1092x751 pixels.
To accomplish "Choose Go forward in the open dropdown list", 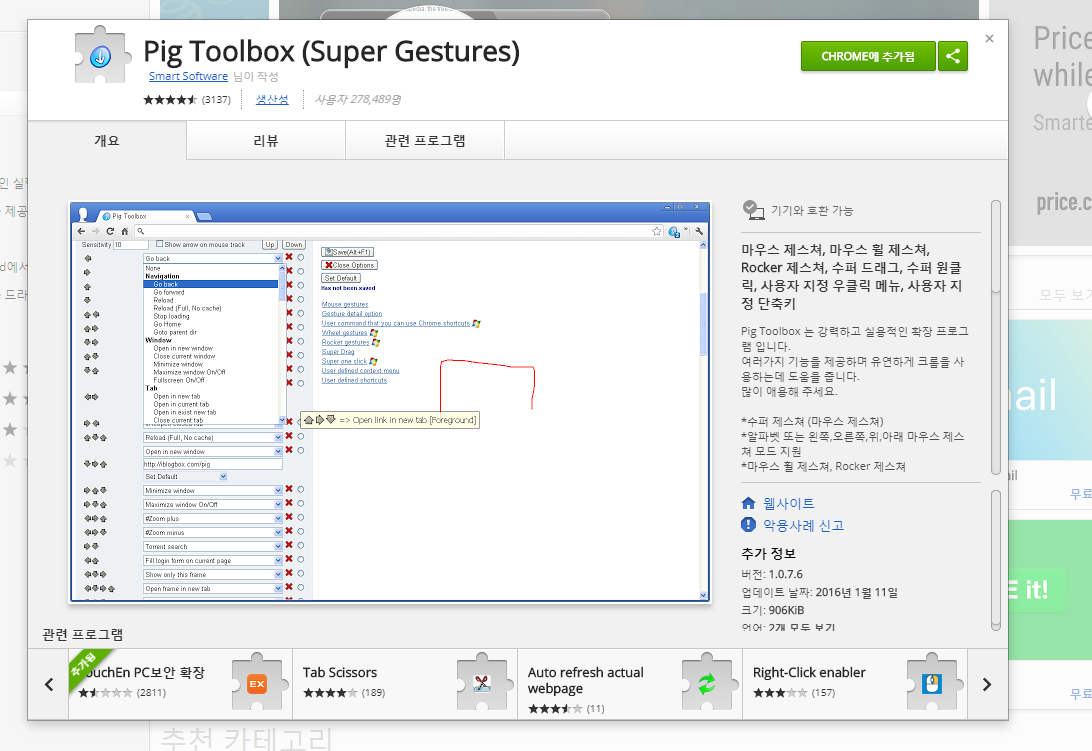I will click(169, 293).
